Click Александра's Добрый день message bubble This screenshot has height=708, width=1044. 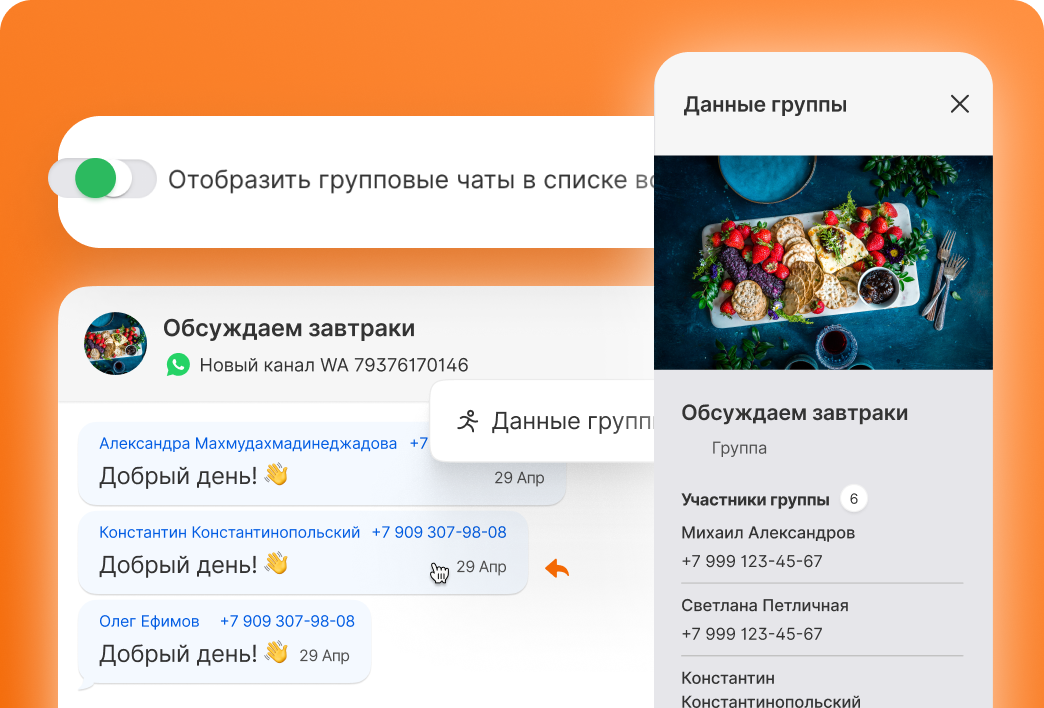322,464
